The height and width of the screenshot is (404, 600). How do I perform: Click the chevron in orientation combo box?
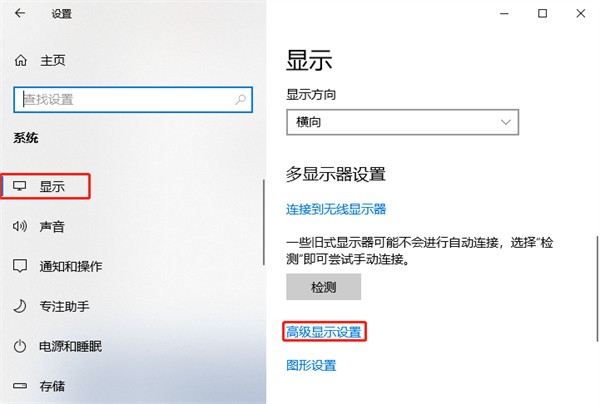click(506, 122)
